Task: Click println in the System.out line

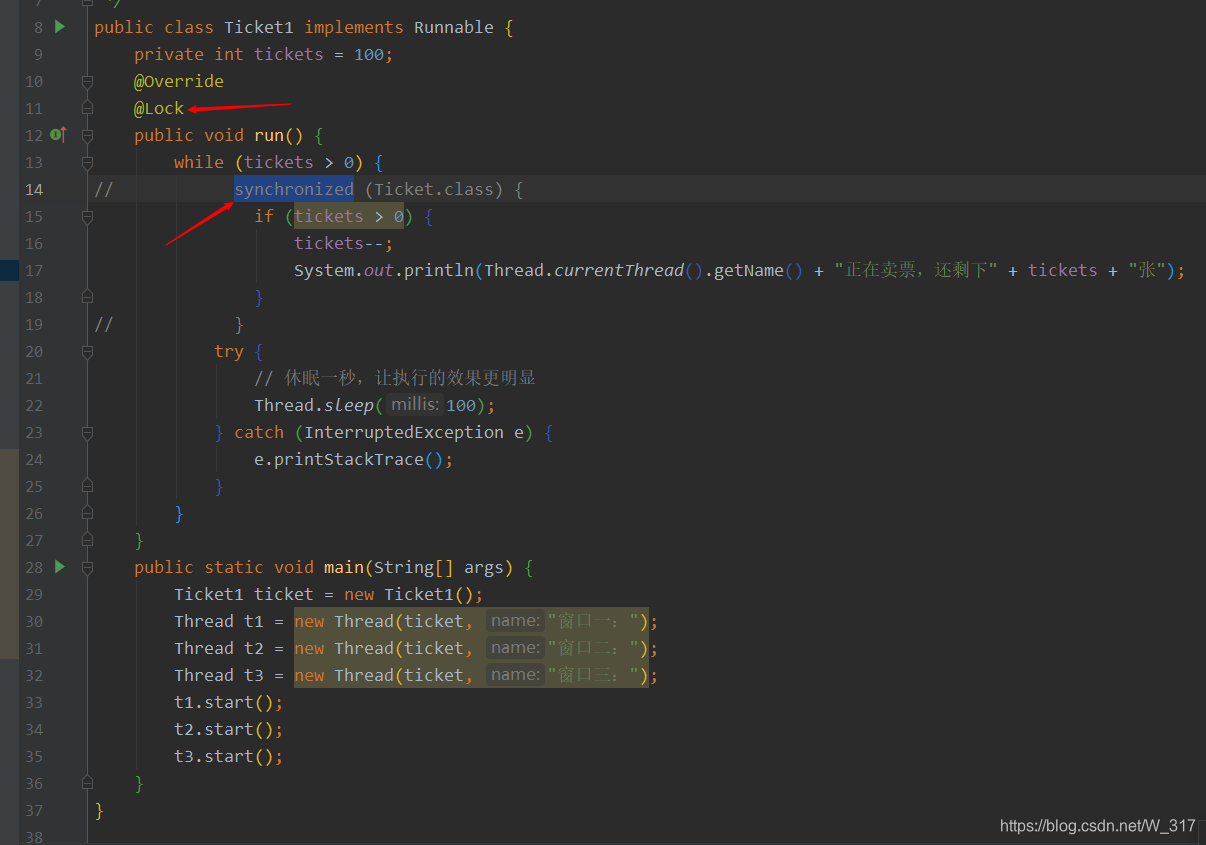Action: click(x=439, y=270)
